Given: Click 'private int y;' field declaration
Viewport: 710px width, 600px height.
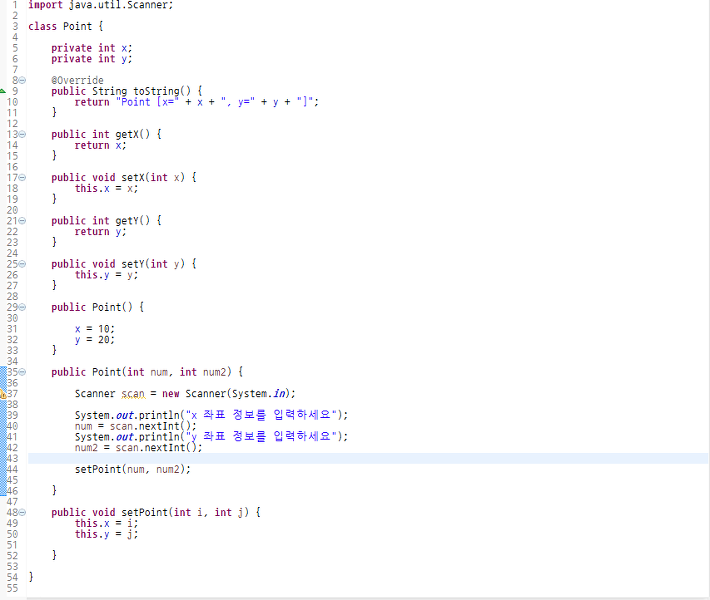Looking at the screenshot, I should (91, 58).
